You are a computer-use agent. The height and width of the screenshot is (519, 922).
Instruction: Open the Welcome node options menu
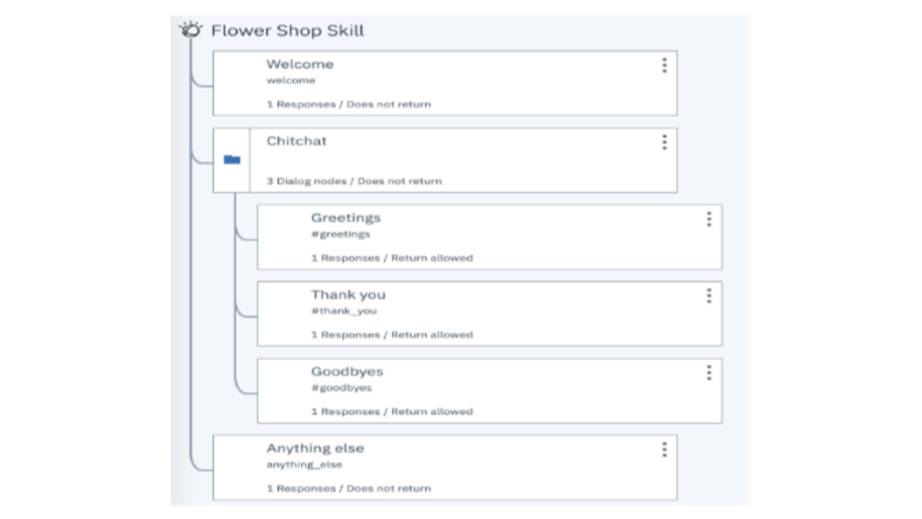(x=664, y=65)
